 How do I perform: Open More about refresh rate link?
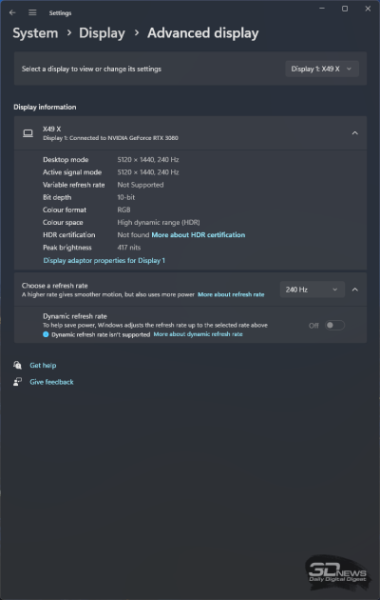coord(231,295)
